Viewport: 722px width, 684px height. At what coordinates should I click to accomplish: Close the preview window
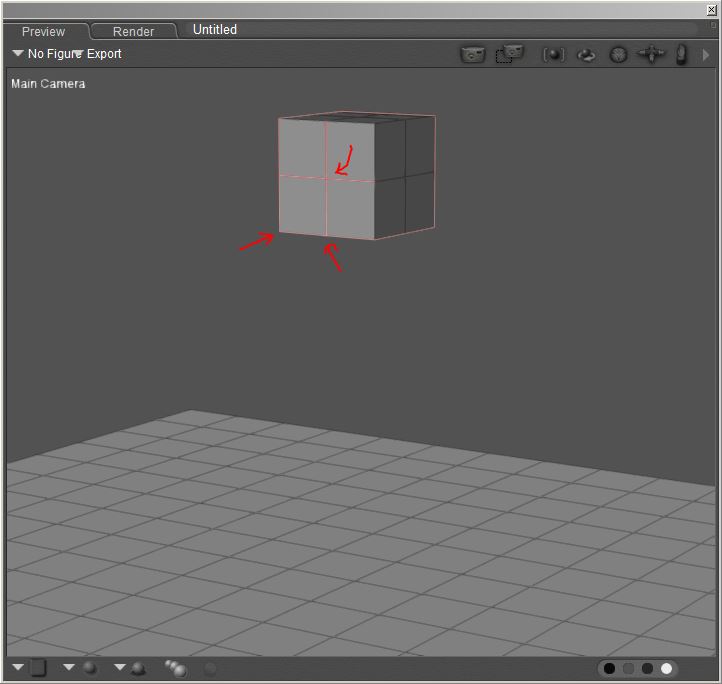tap(711, 10)
